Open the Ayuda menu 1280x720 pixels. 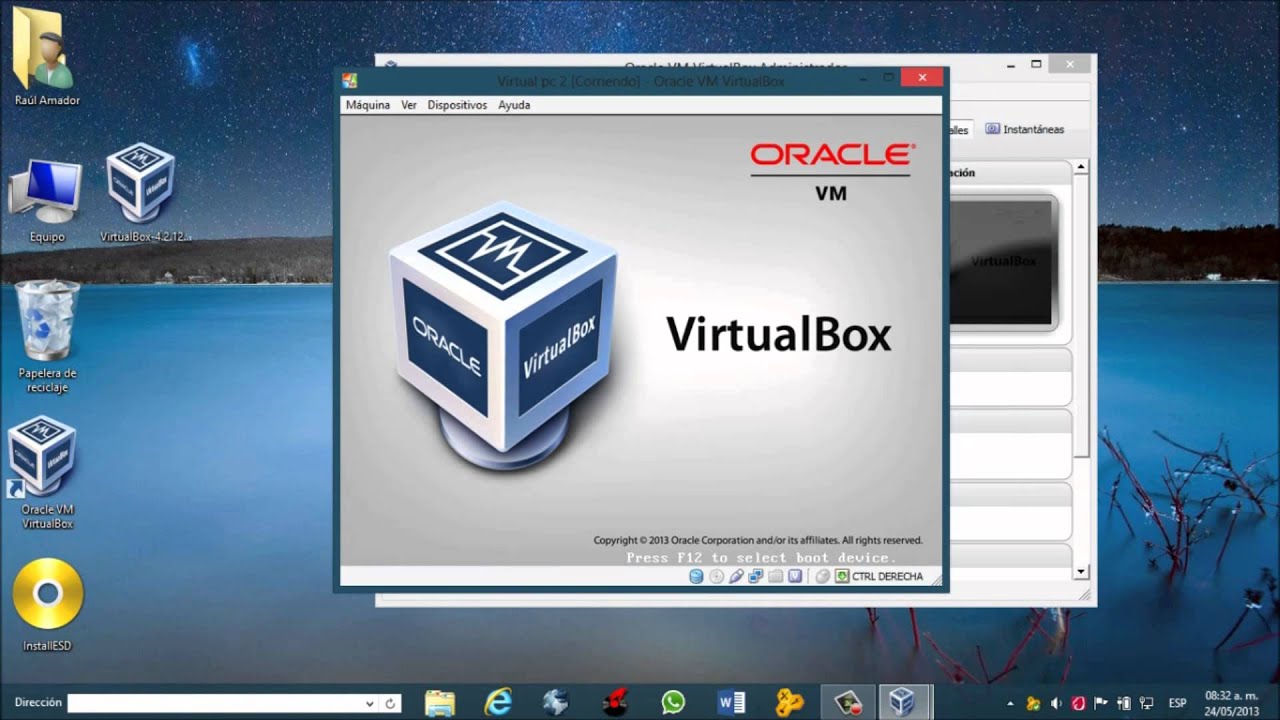click(x=514, y=105)
